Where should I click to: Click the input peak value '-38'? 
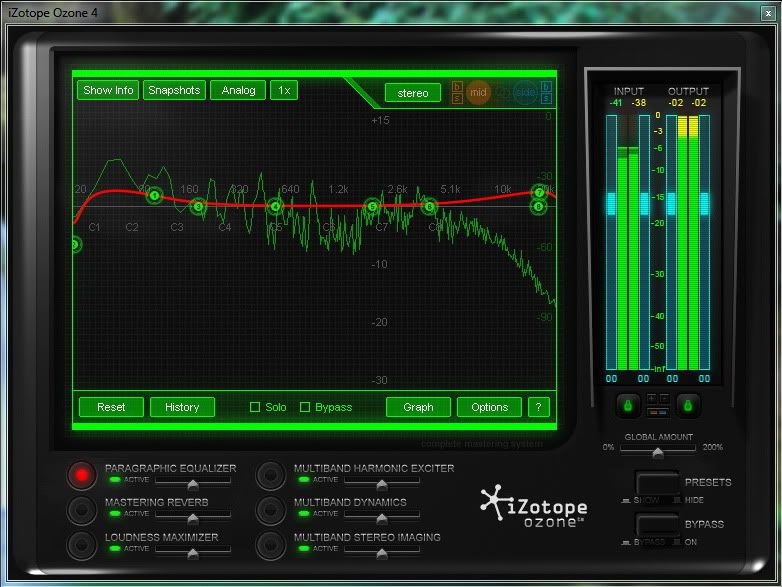pyautogui.click(x=639, y=103)
